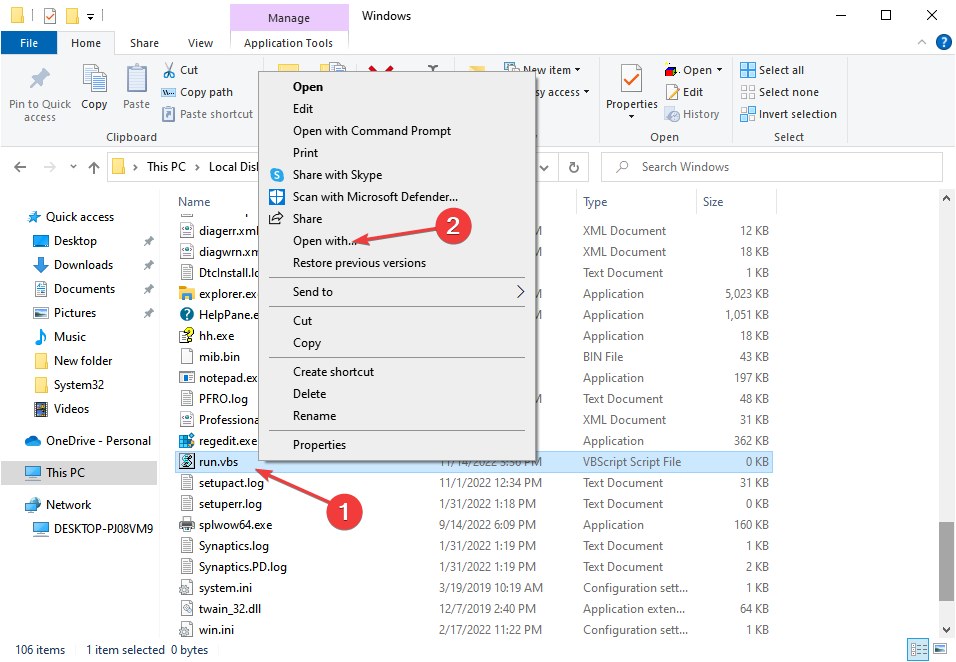Click the Edit icon in the Open group
Viewport: 956px width, 662px height.
coord(672,92)
